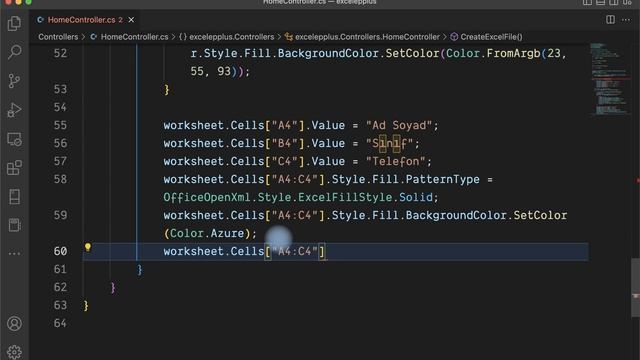
Task: Click the Controllers breadcrumb
Action: point(58,37)
